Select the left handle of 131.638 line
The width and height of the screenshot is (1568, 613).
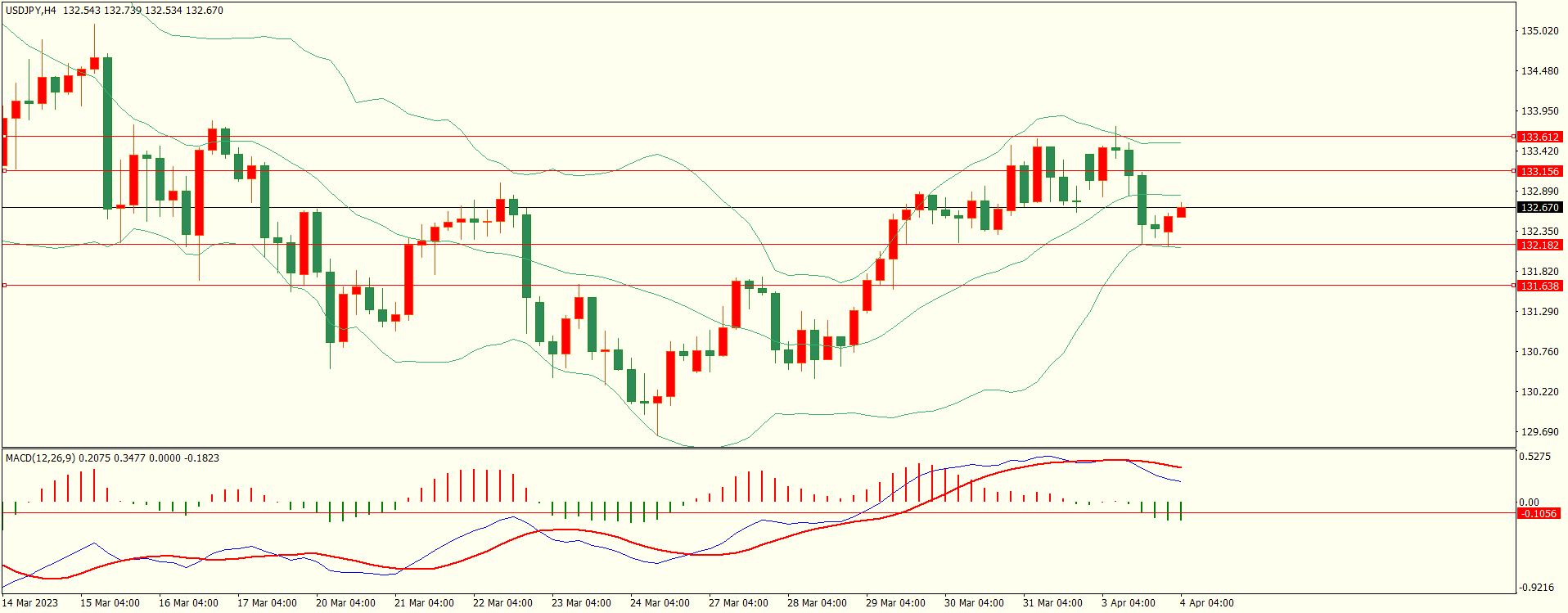point(5,285)
